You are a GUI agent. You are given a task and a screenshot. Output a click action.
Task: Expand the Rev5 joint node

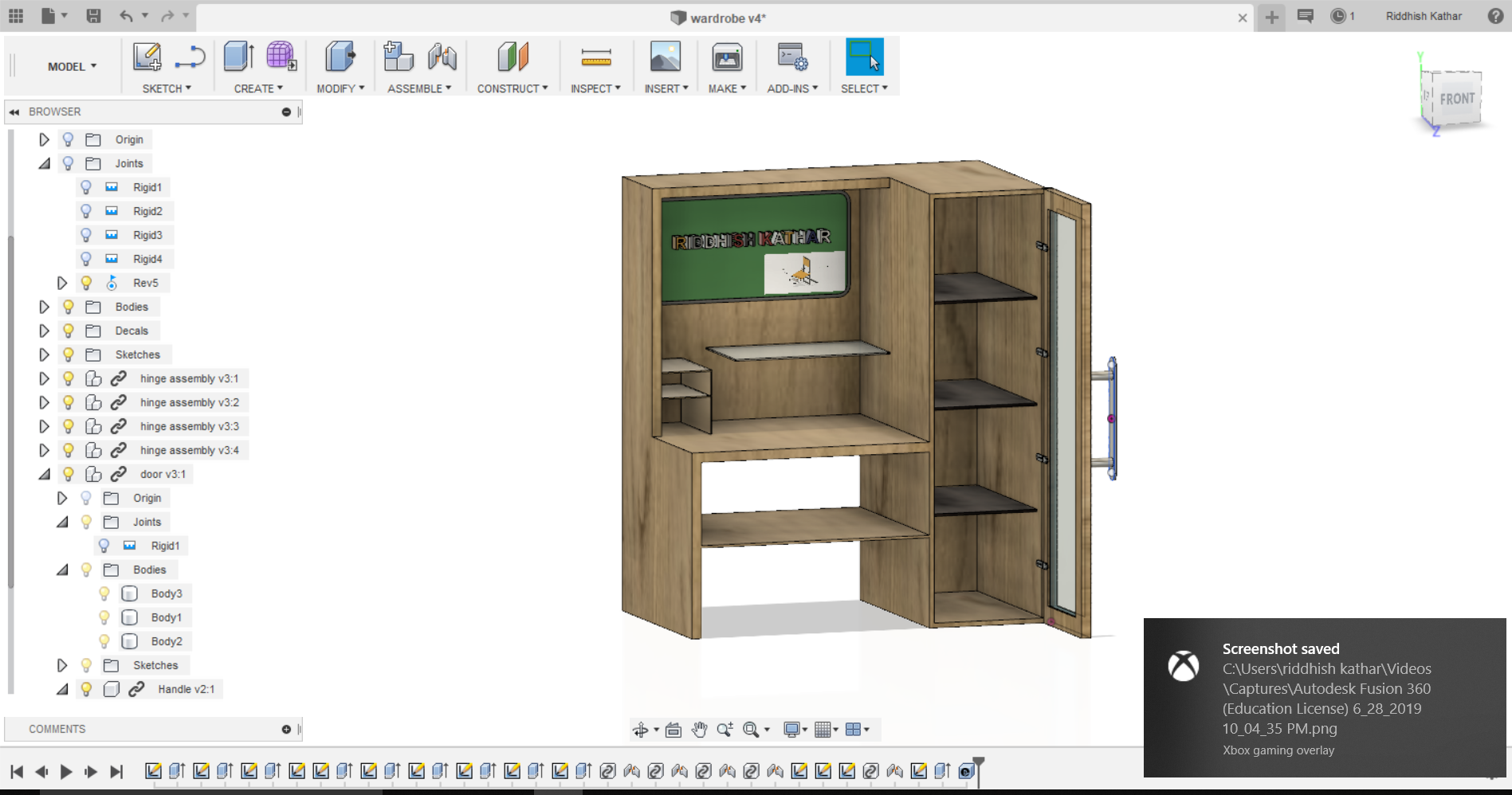pos(62,283)
